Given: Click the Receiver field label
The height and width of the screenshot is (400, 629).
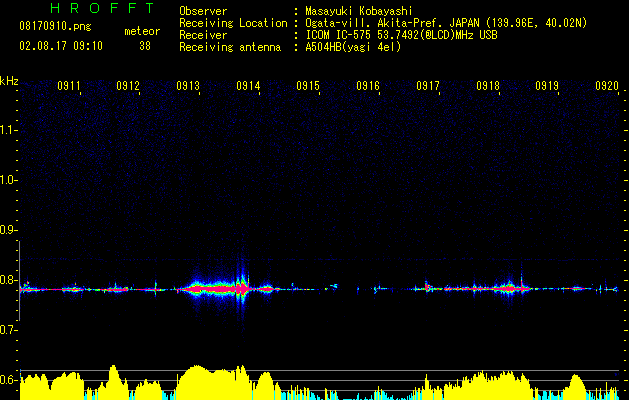Looking at the screenshot, I should [203, 35].
